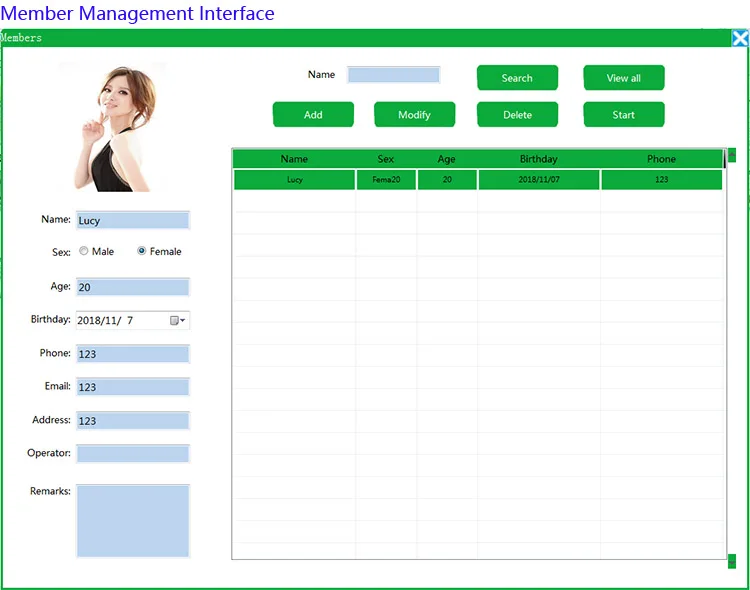Click the Start button
Screen dimensions: 750x590
click(624, 115)
